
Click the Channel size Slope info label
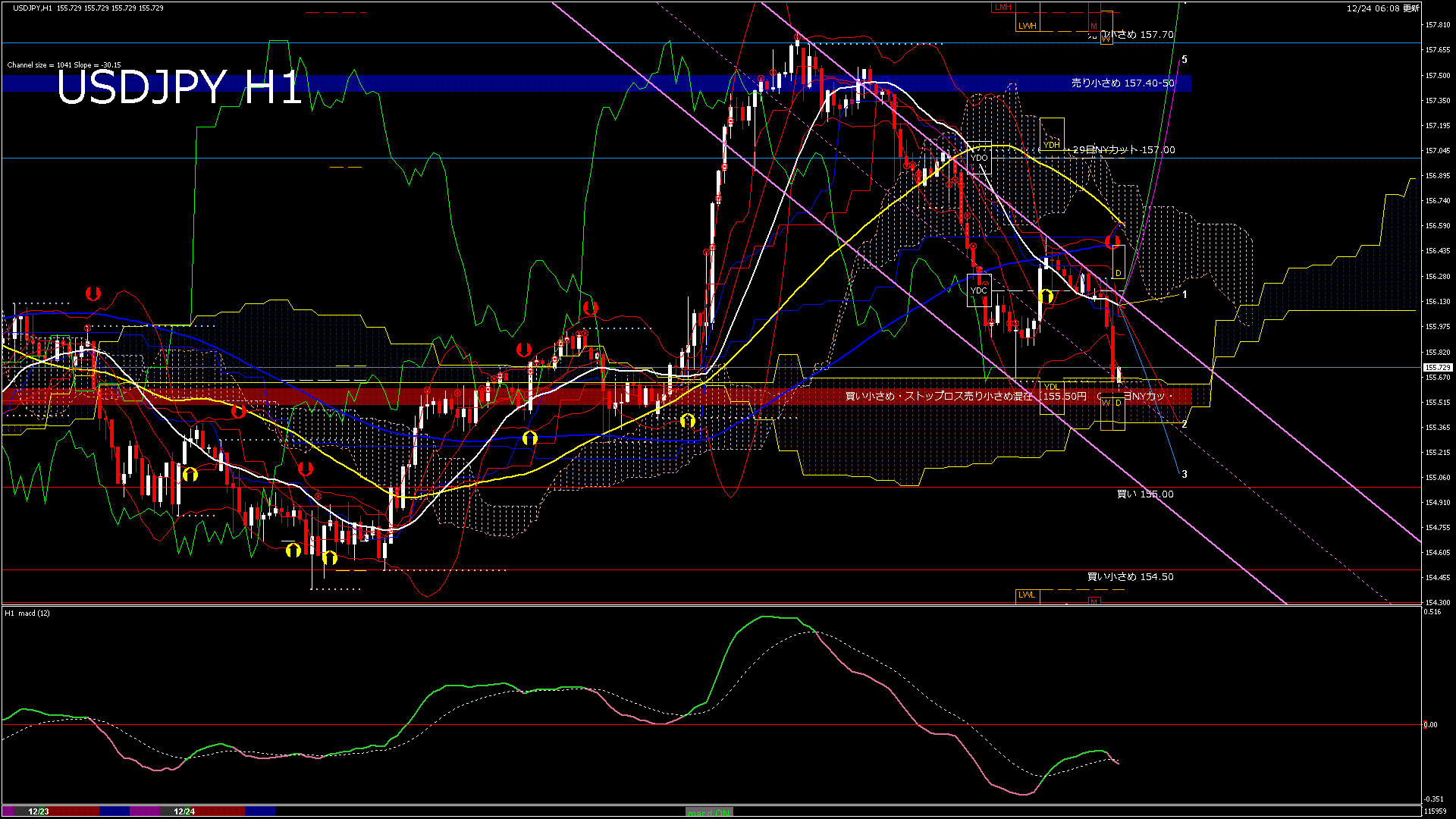(x=64, y=65)
